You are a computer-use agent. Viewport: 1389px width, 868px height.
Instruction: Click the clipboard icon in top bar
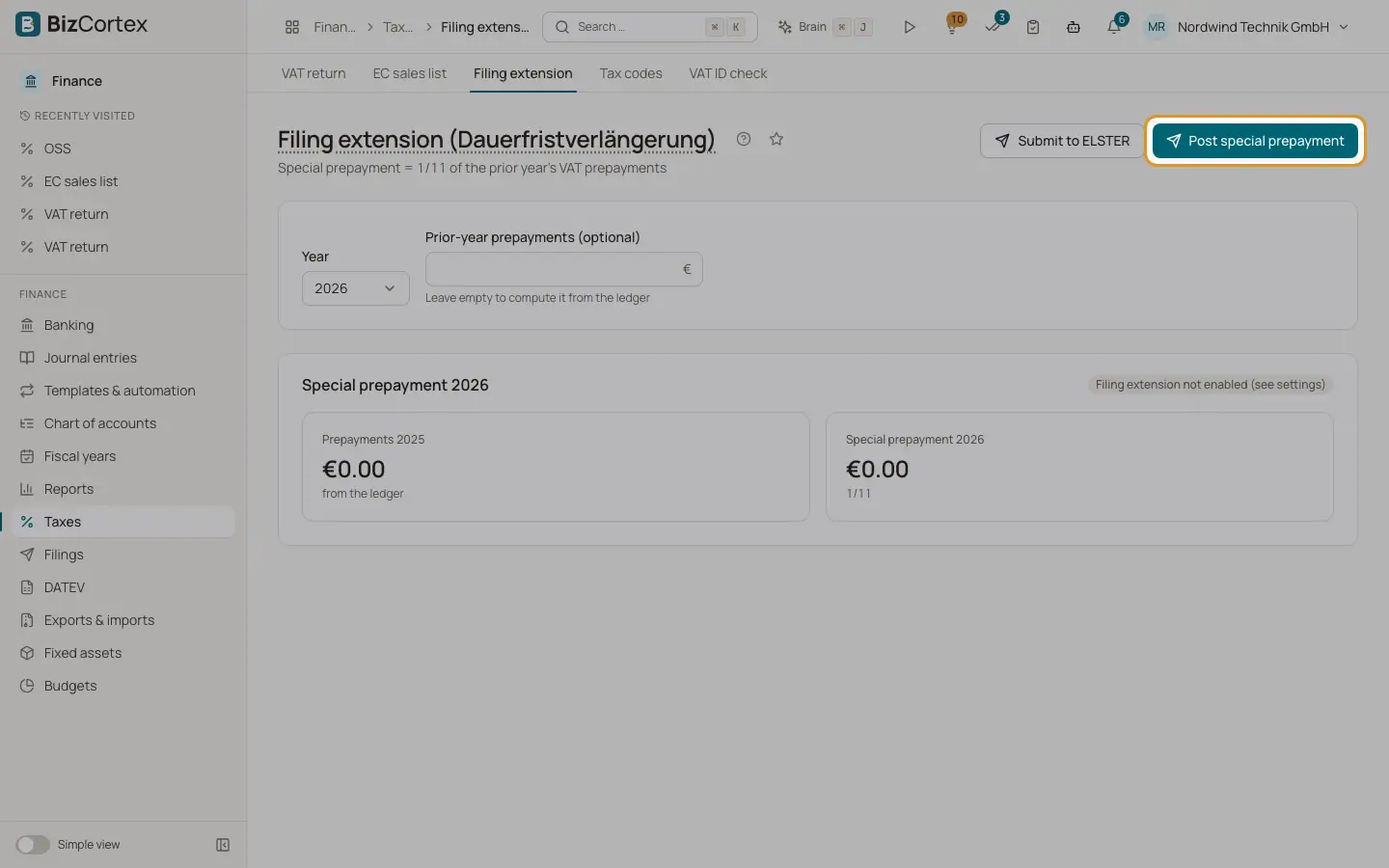1033,27
